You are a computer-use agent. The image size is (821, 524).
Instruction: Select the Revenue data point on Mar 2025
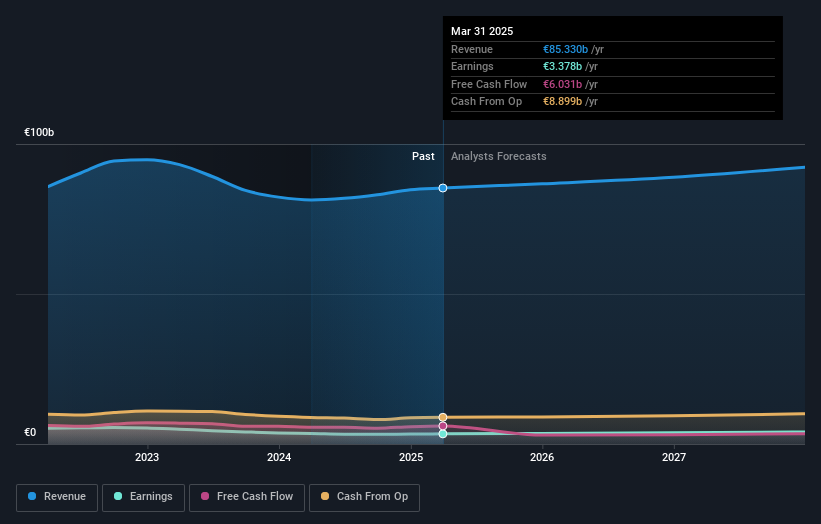[x=443, y=188]
